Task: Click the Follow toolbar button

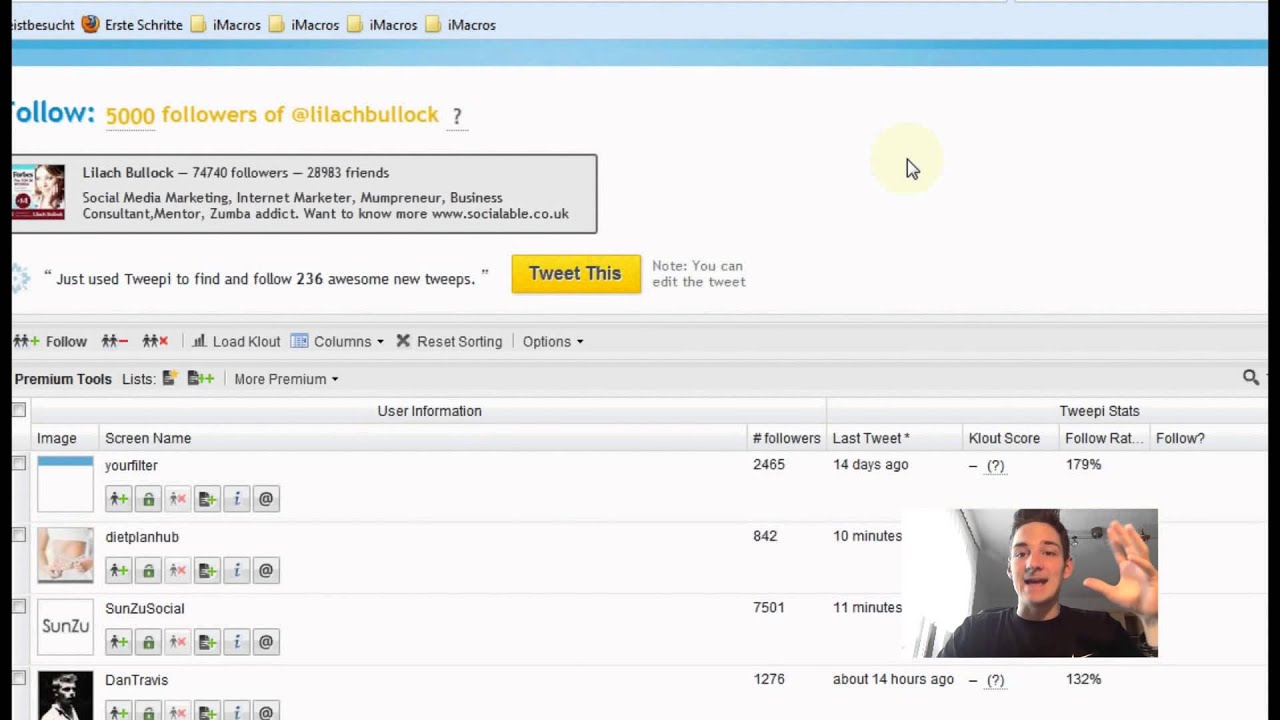Action: coord(51,341)
